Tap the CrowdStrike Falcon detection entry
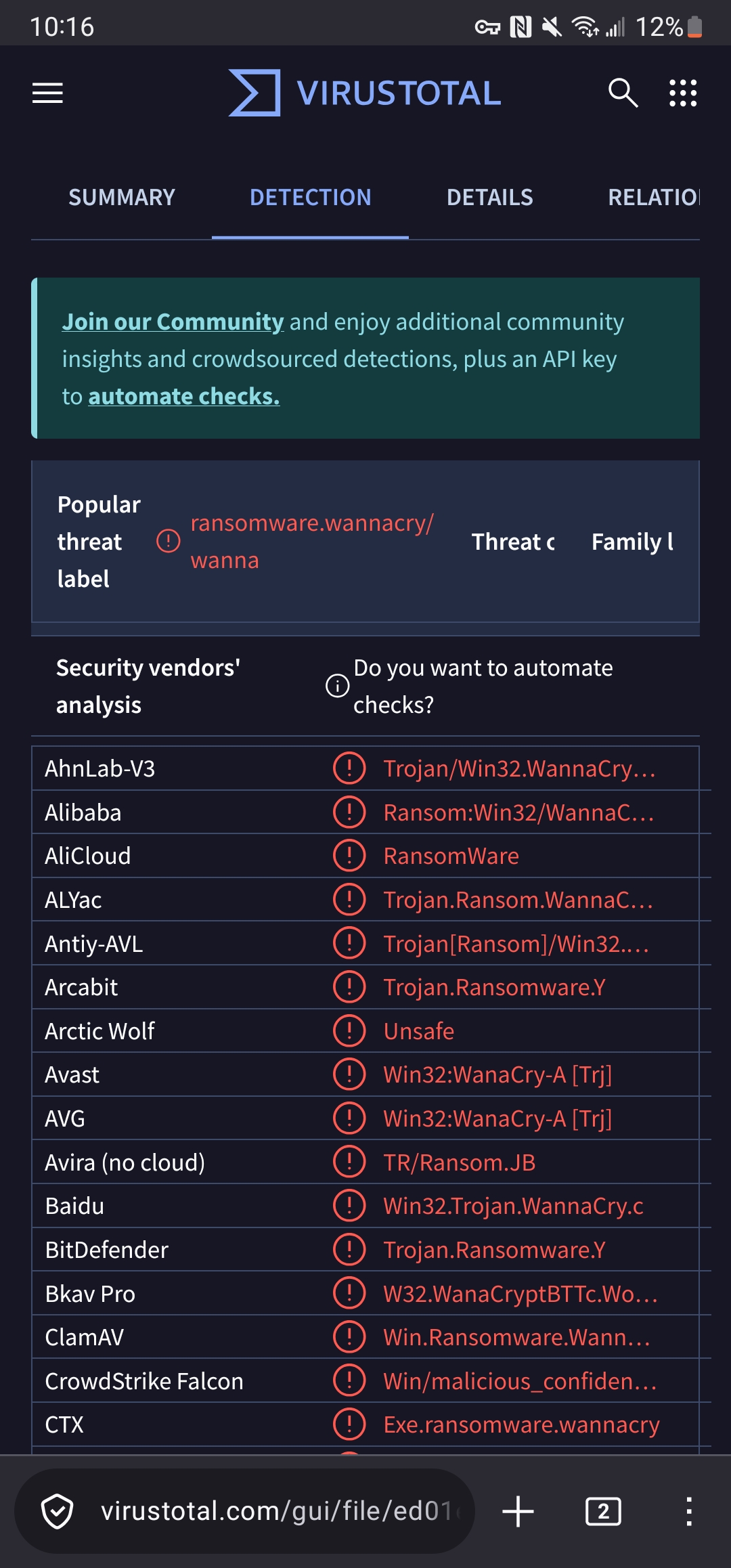The height and width of the screenshot is (1568, 731). tap(519, 1381)
